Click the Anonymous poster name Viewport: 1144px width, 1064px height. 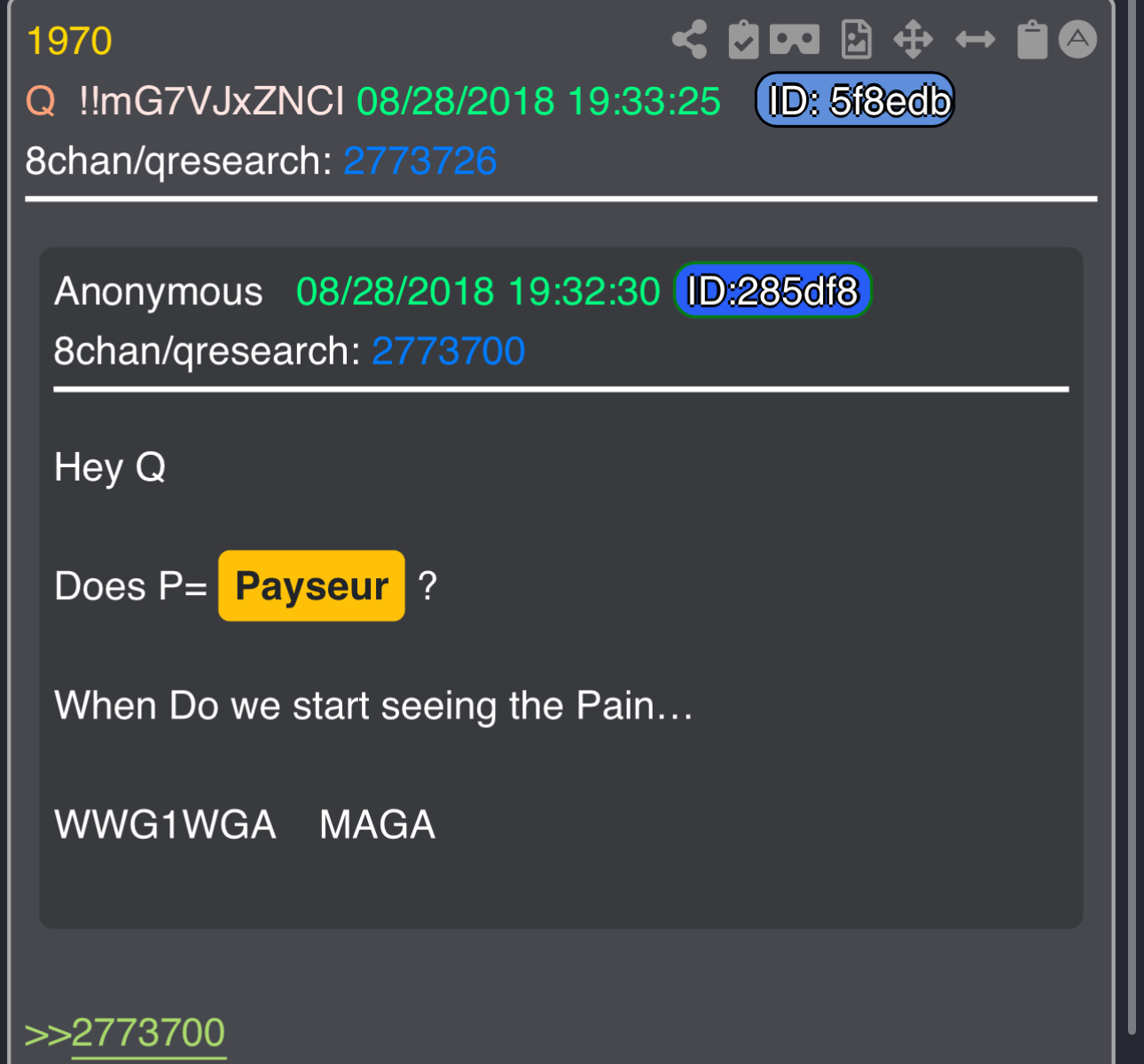coord(159,292)
